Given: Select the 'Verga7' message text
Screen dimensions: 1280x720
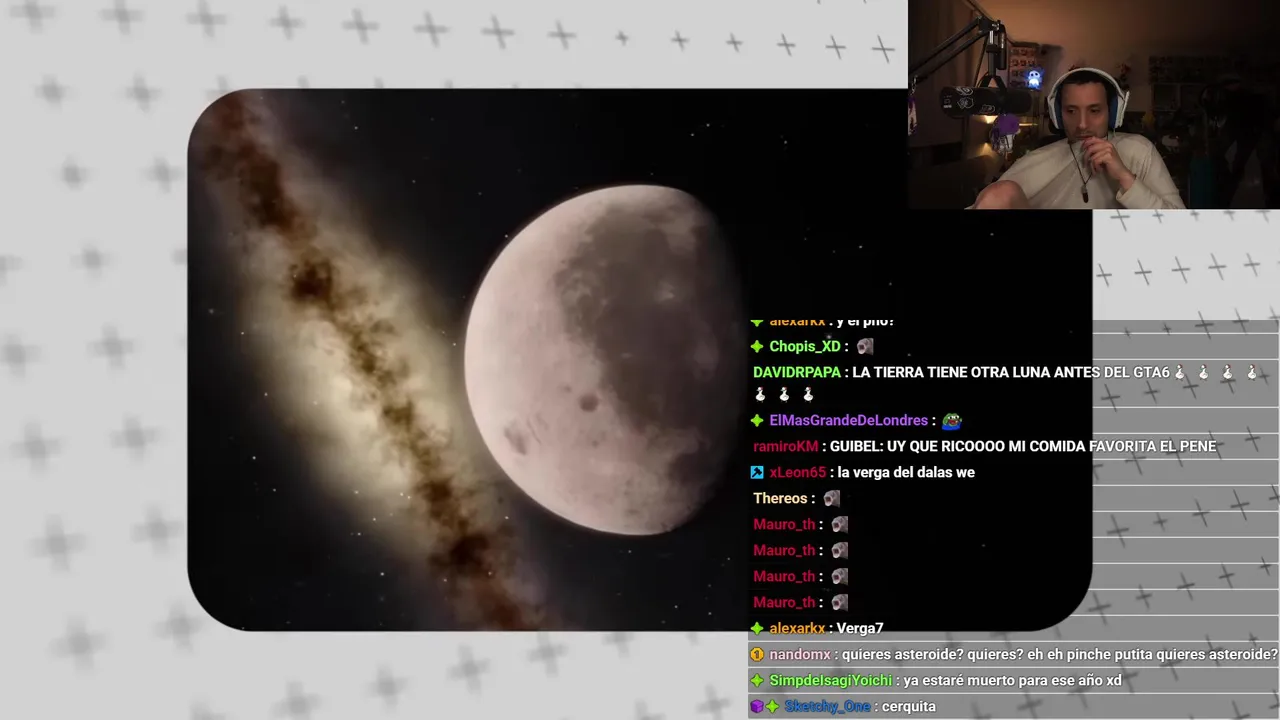Looking at the screenshot, I should click(860, 629).
